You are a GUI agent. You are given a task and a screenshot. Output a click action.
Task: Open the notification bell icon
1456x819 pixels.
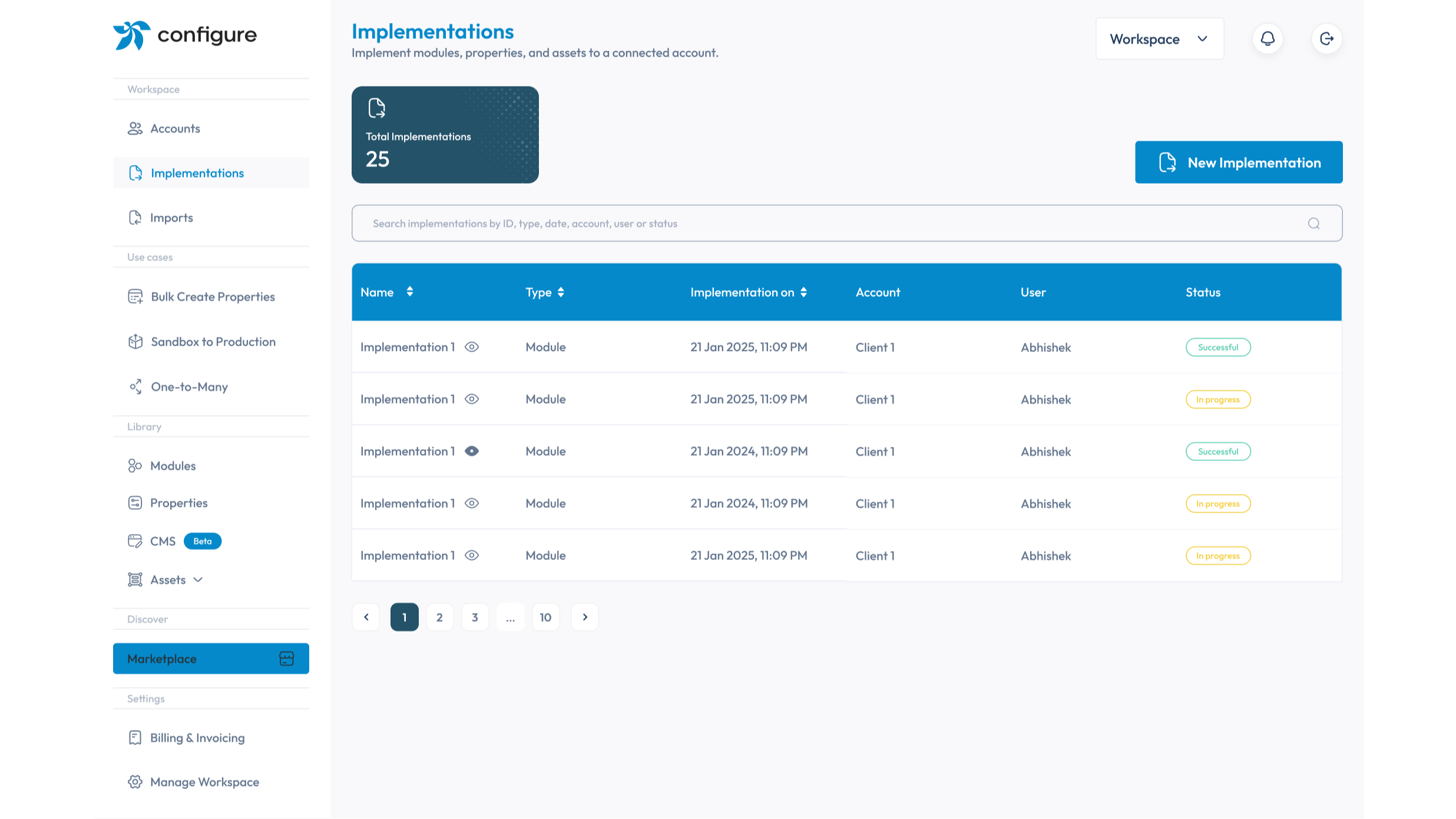1268,38
